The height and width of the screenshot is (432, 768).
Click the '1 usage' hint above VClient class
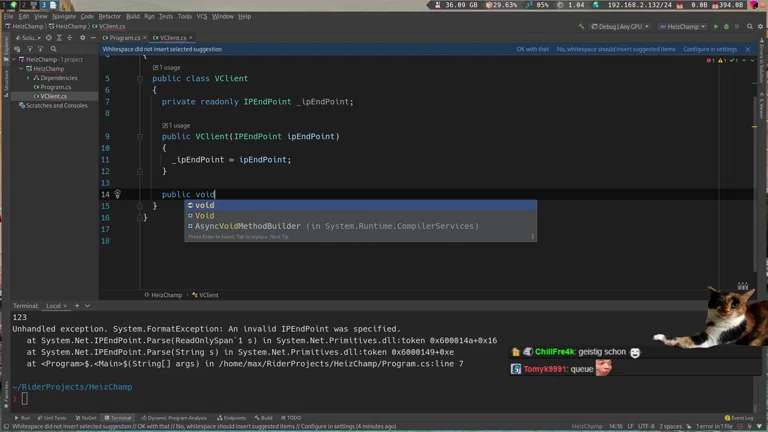click(x=167, y=68)
